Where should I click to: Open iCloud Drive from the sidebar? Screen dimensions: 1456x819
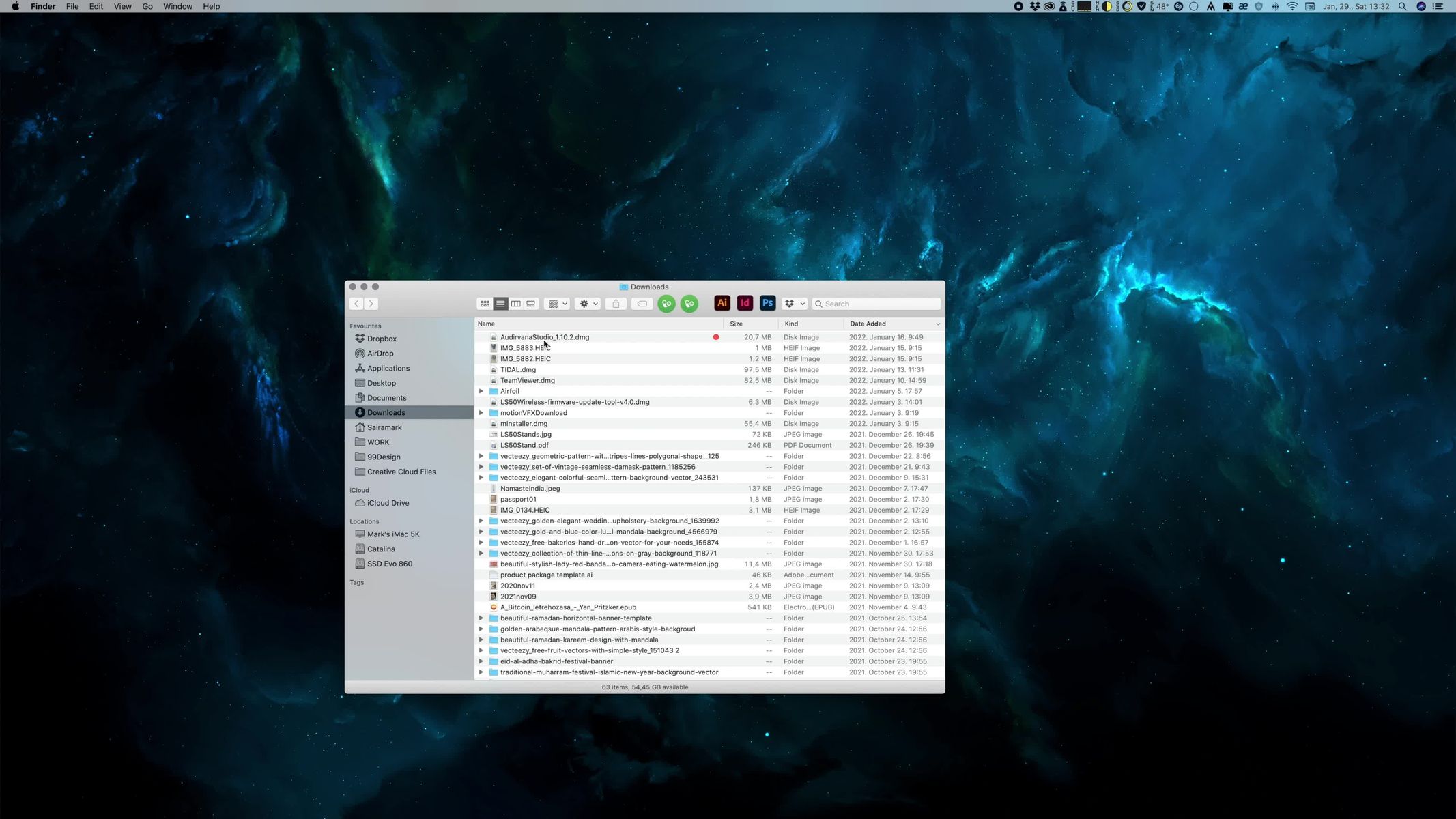[388, 503]
